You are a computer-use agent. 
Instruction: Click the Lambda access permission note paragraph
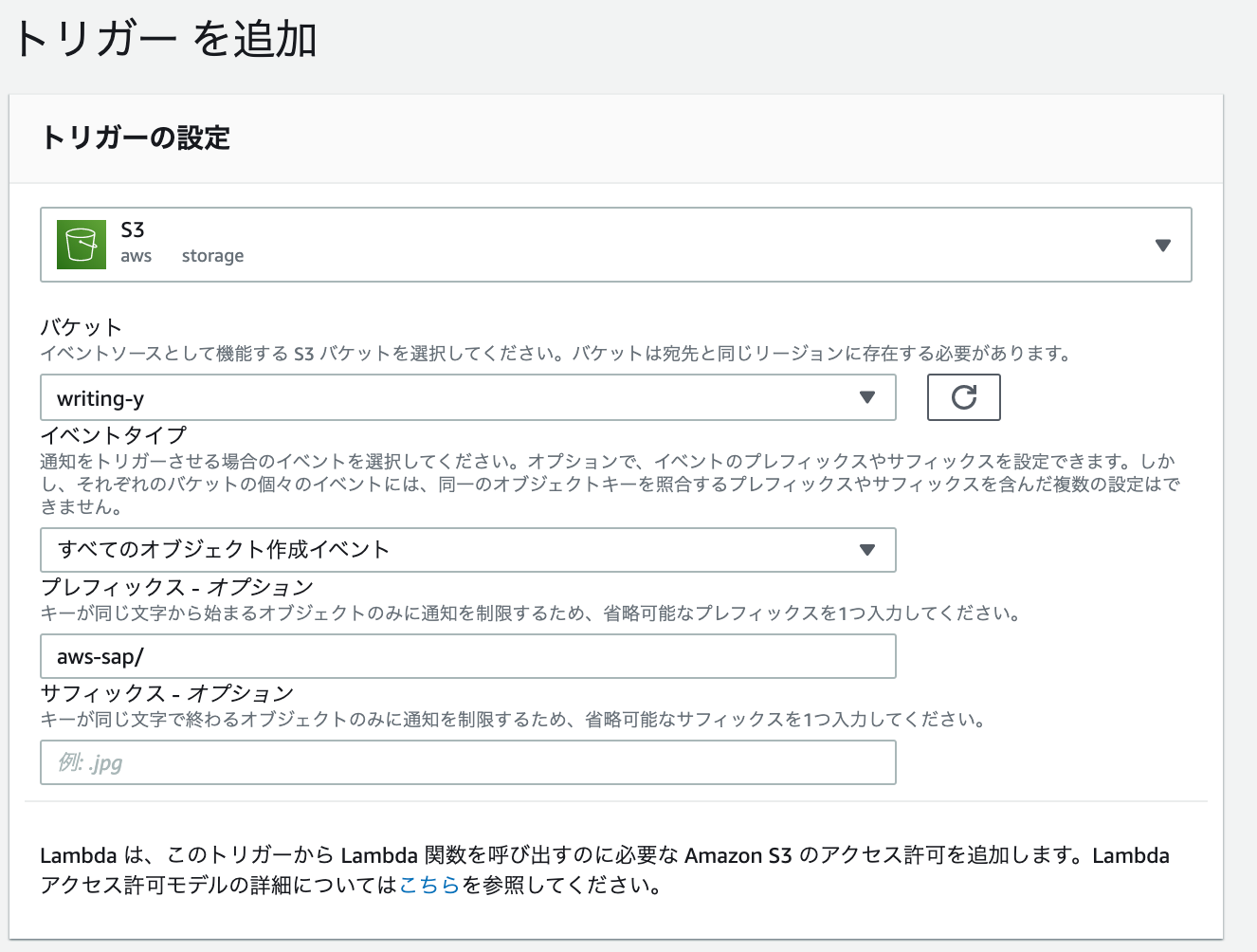click(605, 870)
